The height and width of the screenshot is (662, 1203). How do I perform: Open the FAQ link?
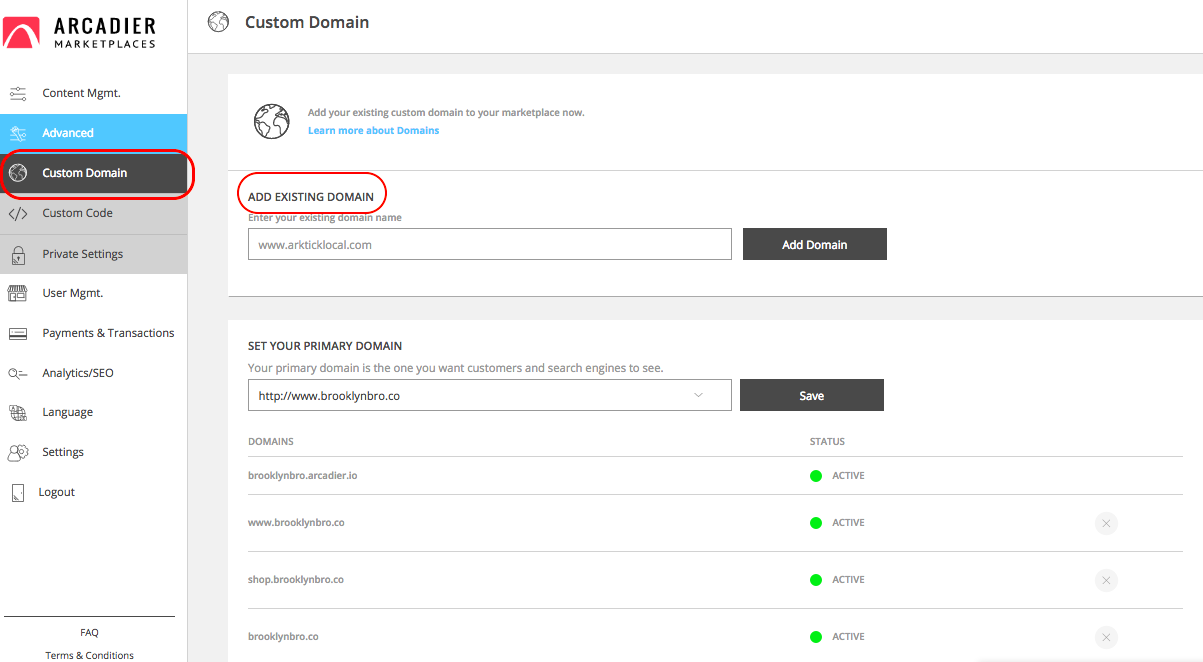[89, 632]
